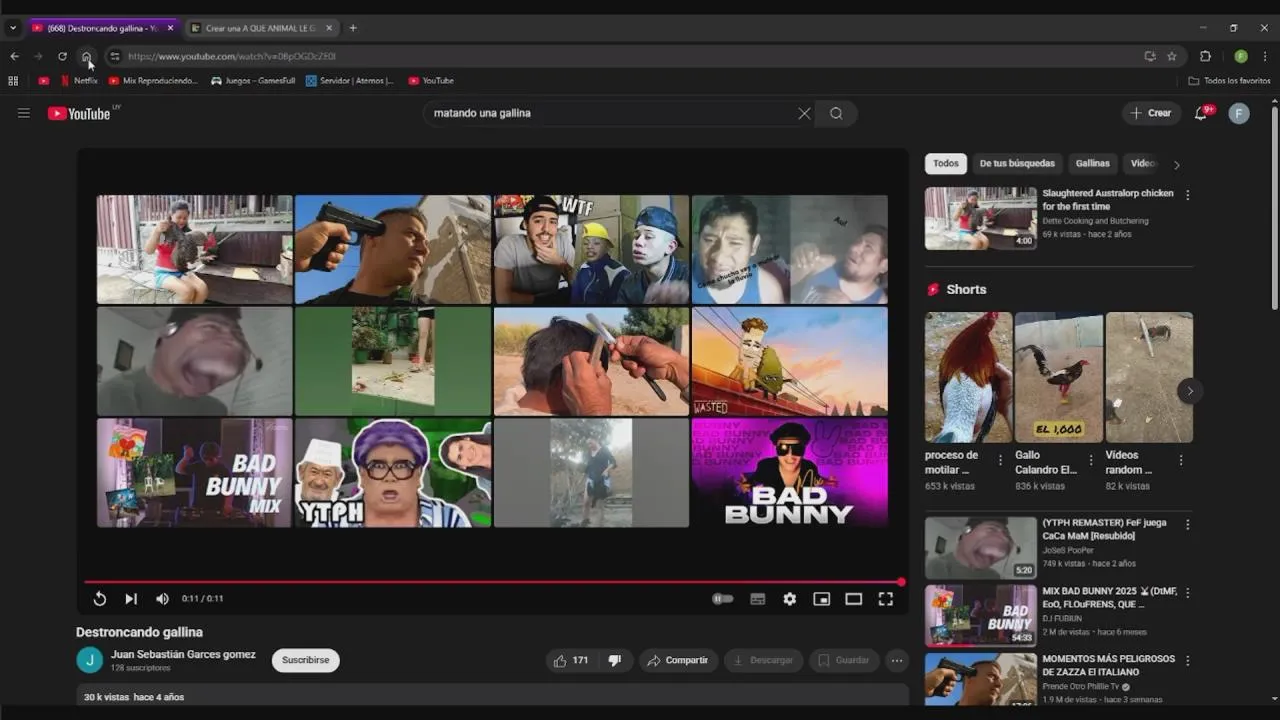Click the BAD BUNNY endscreen thumbnail
The image size is (1280, 720).
coord(789,472)
